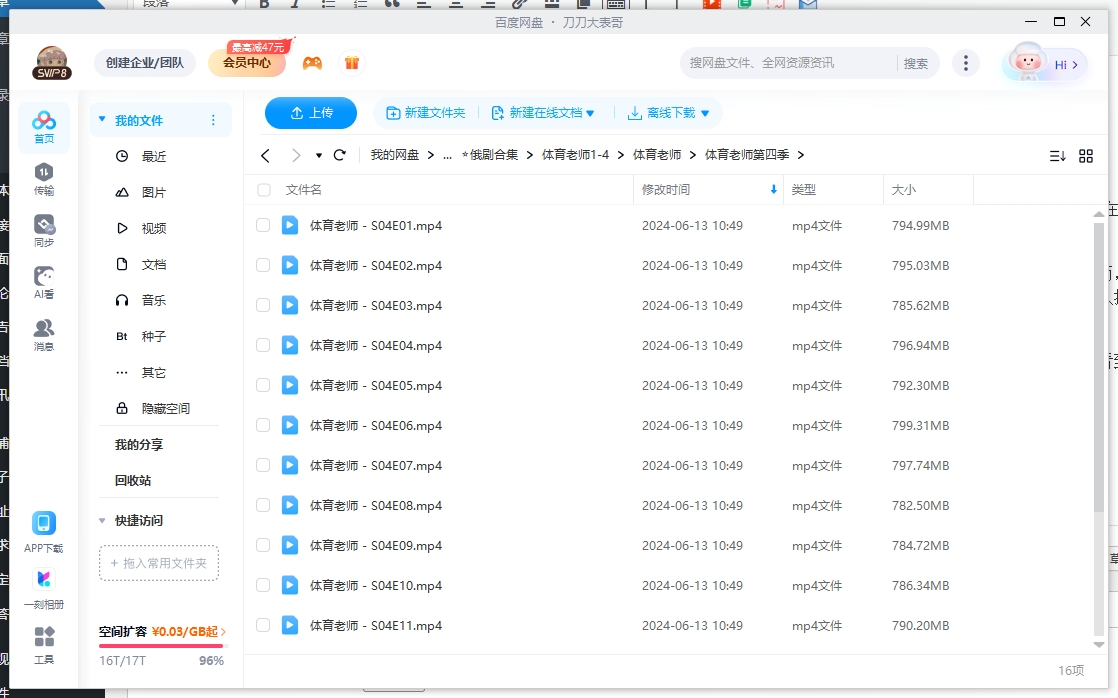Screen dimensions: 1118x698
Task: Switch to grid view layout
Action: [x=1086, y=155]
